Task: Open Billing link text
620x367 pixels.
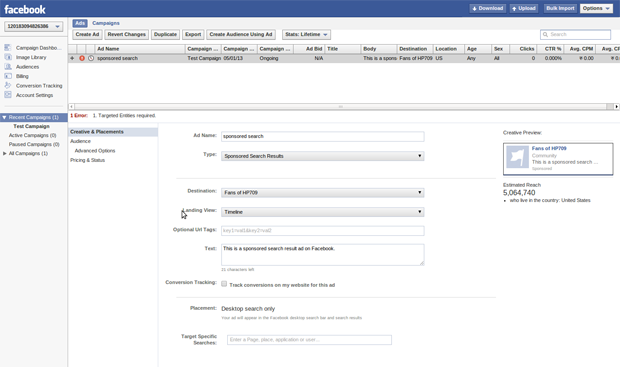Action: click(x=22, y=76)
